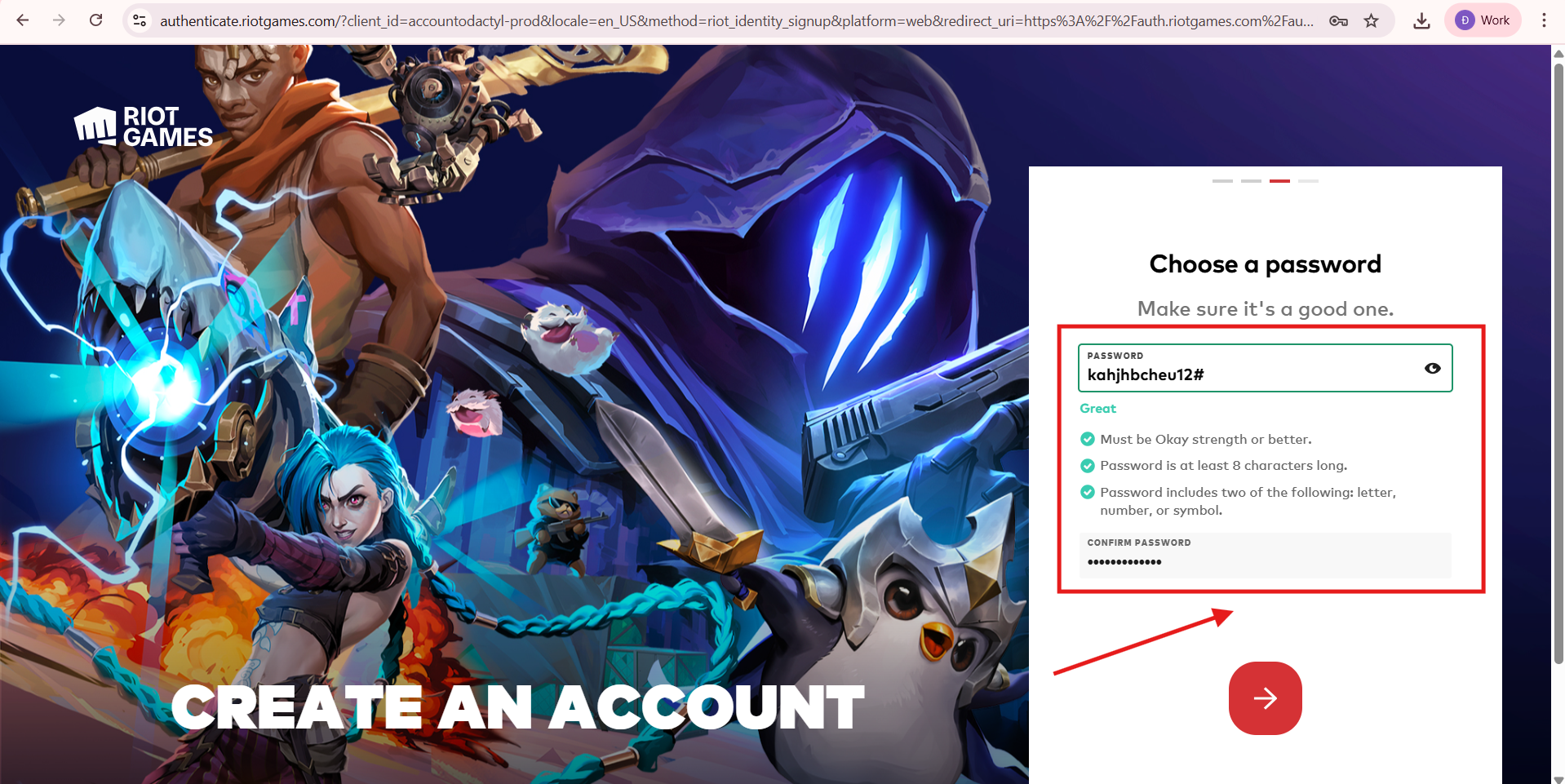Click the scrollbar up arrow

[1558, 53]
